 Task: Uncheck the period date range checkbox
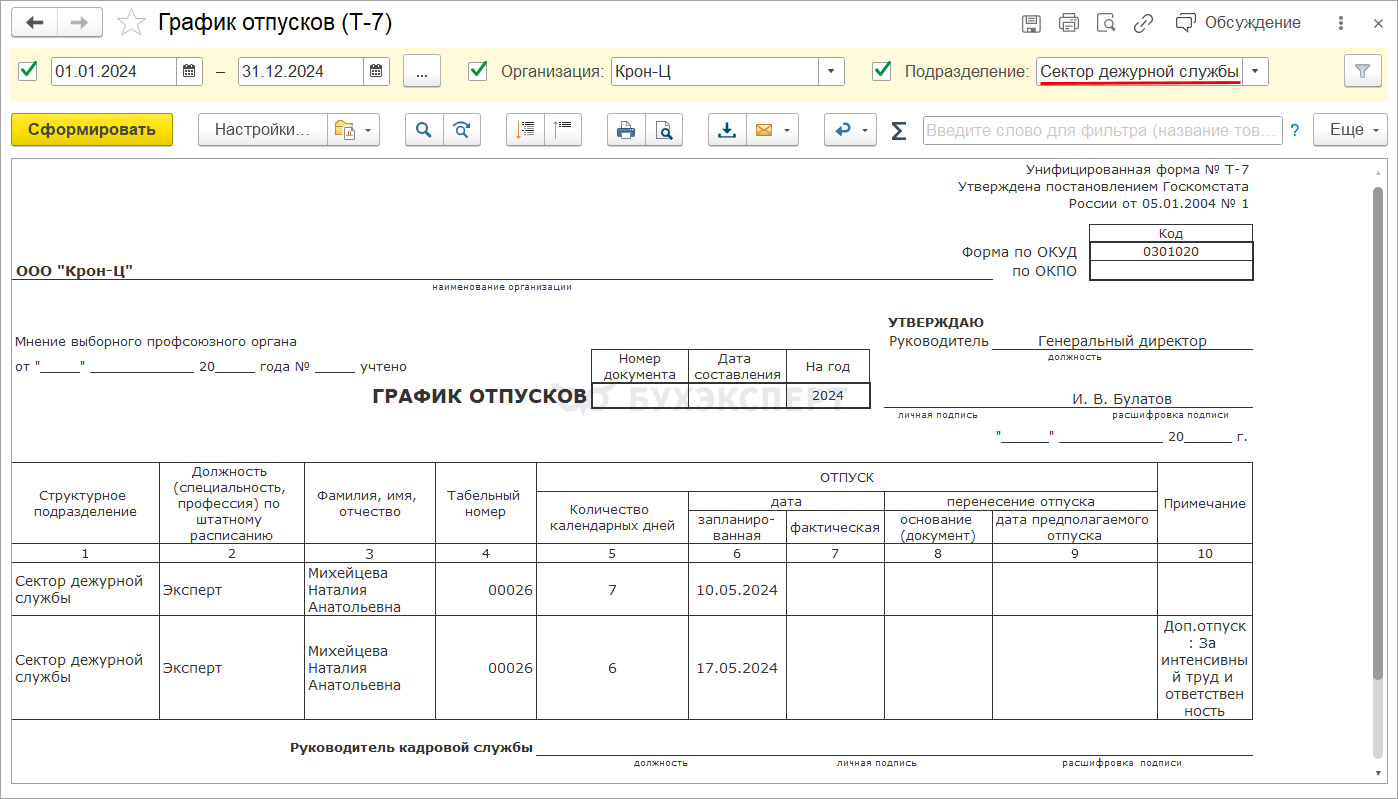28,71
